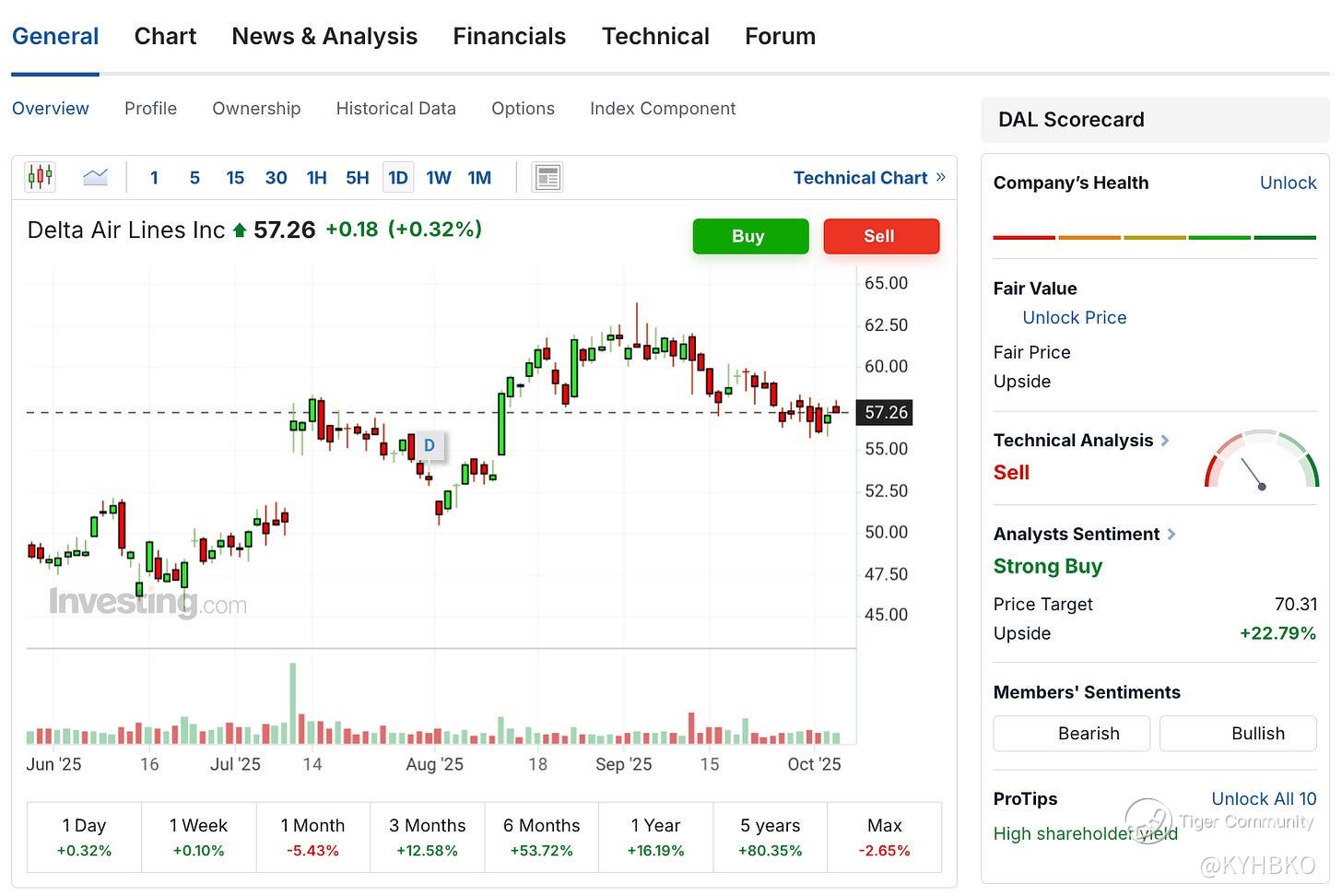This screenshot has width=1342, height=896.
Task: Open Historical Data sub-tab
Action: [396, 109]
